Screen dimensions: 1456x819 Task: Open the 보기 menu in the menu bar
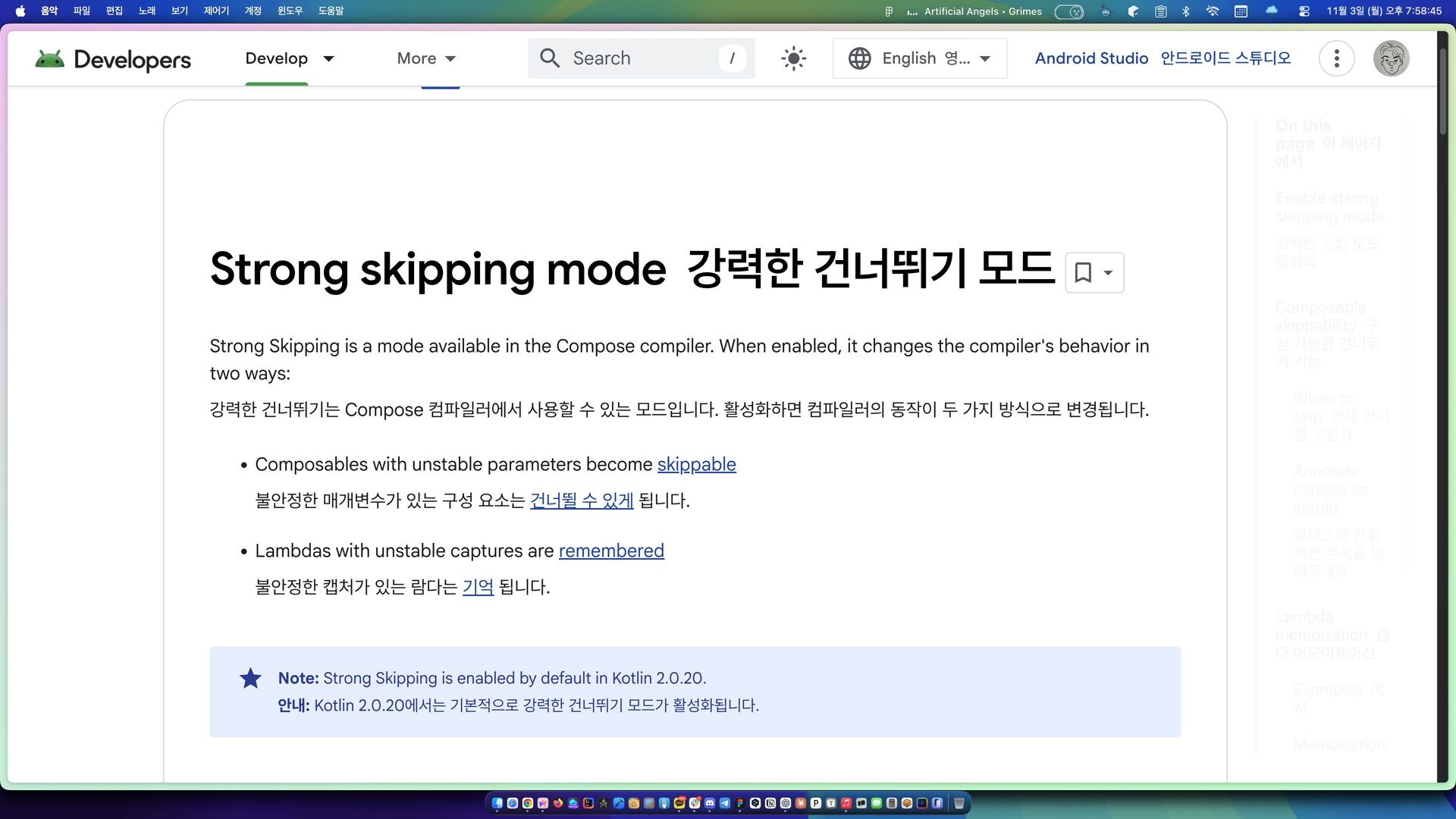click(x=180, y=11)
